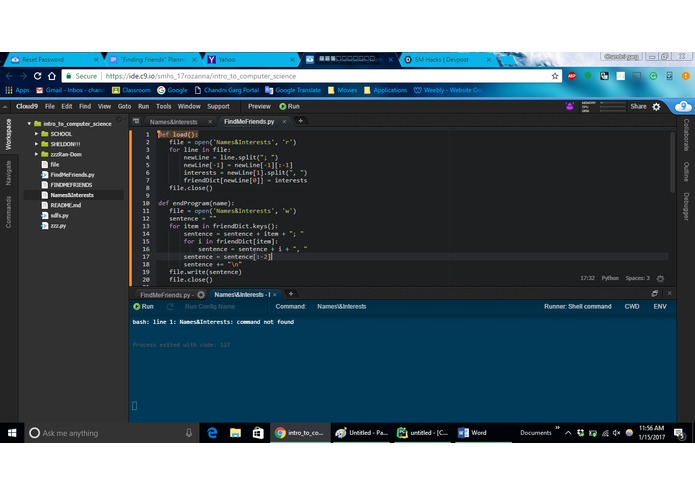Click the purple user avatar icon
The image size is (695, 494).
tap(570, 106)
